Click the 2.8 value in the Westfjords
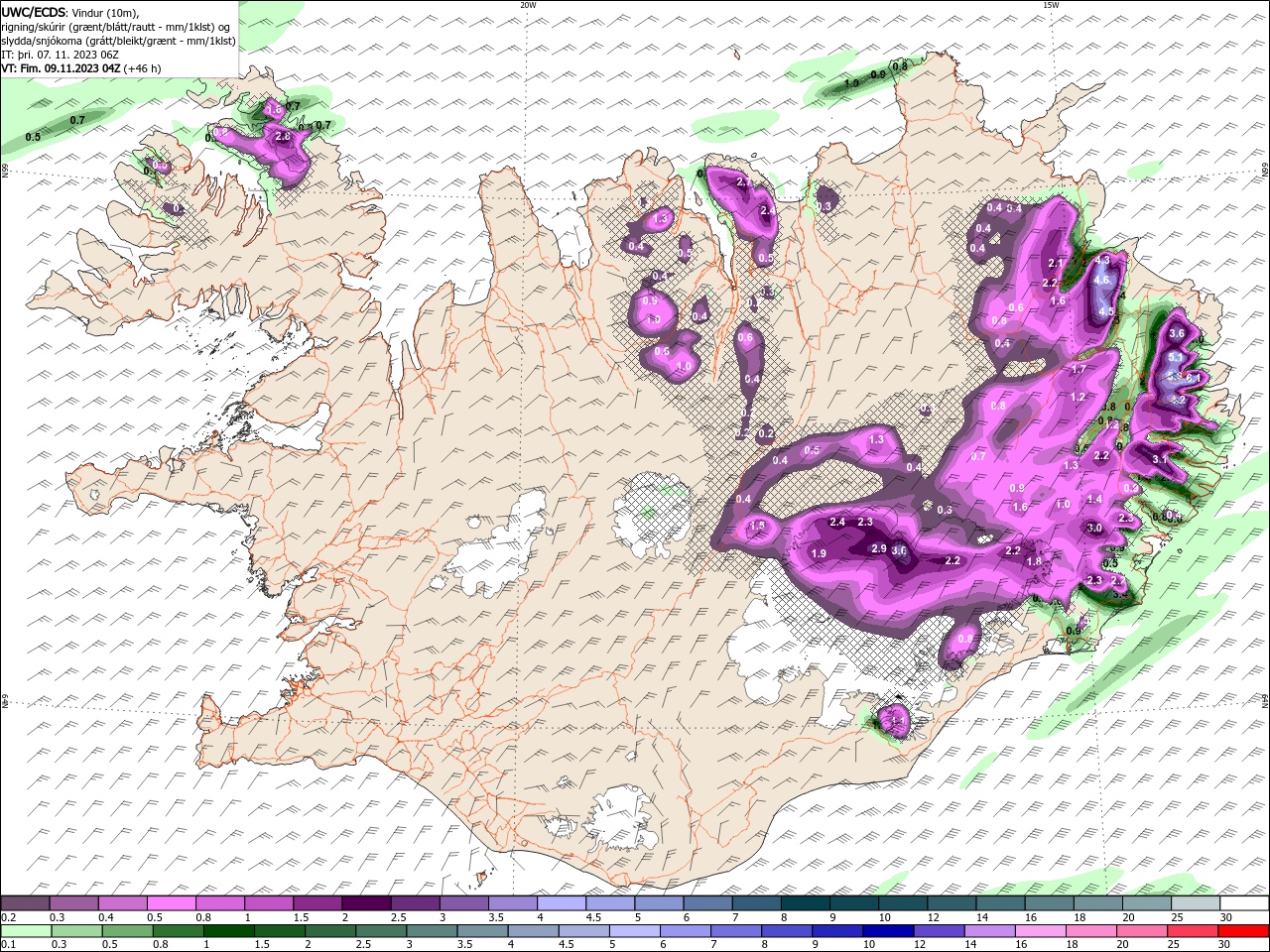 click(282, 137)
